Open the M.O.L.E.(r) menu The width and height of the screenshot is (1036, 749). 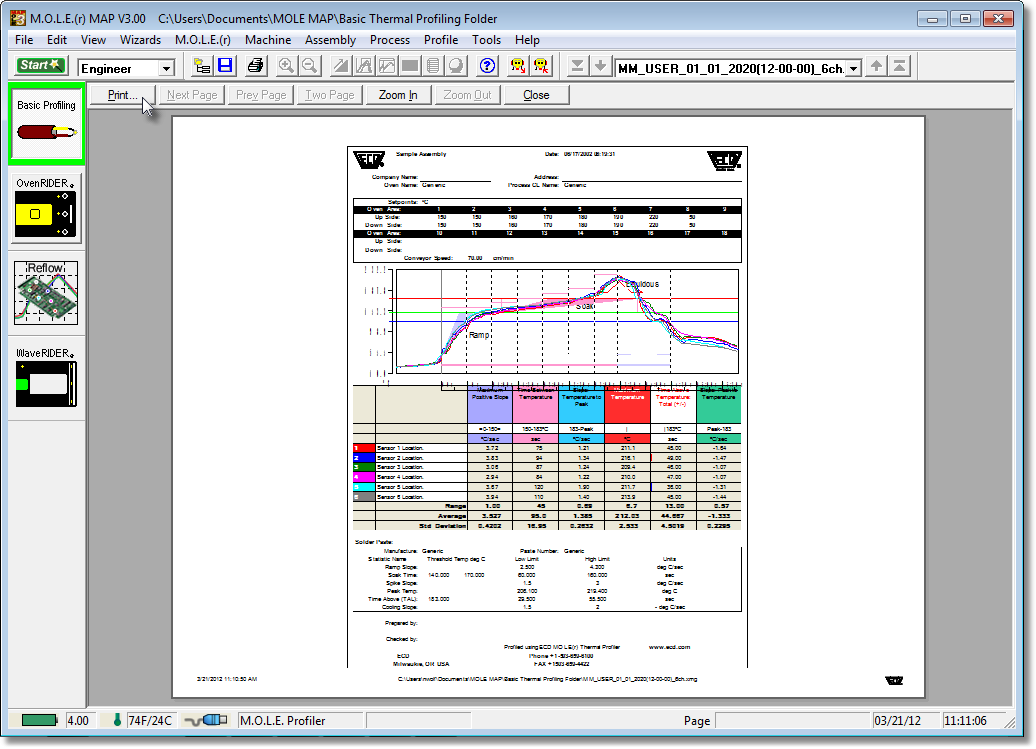tap(203, 40)
